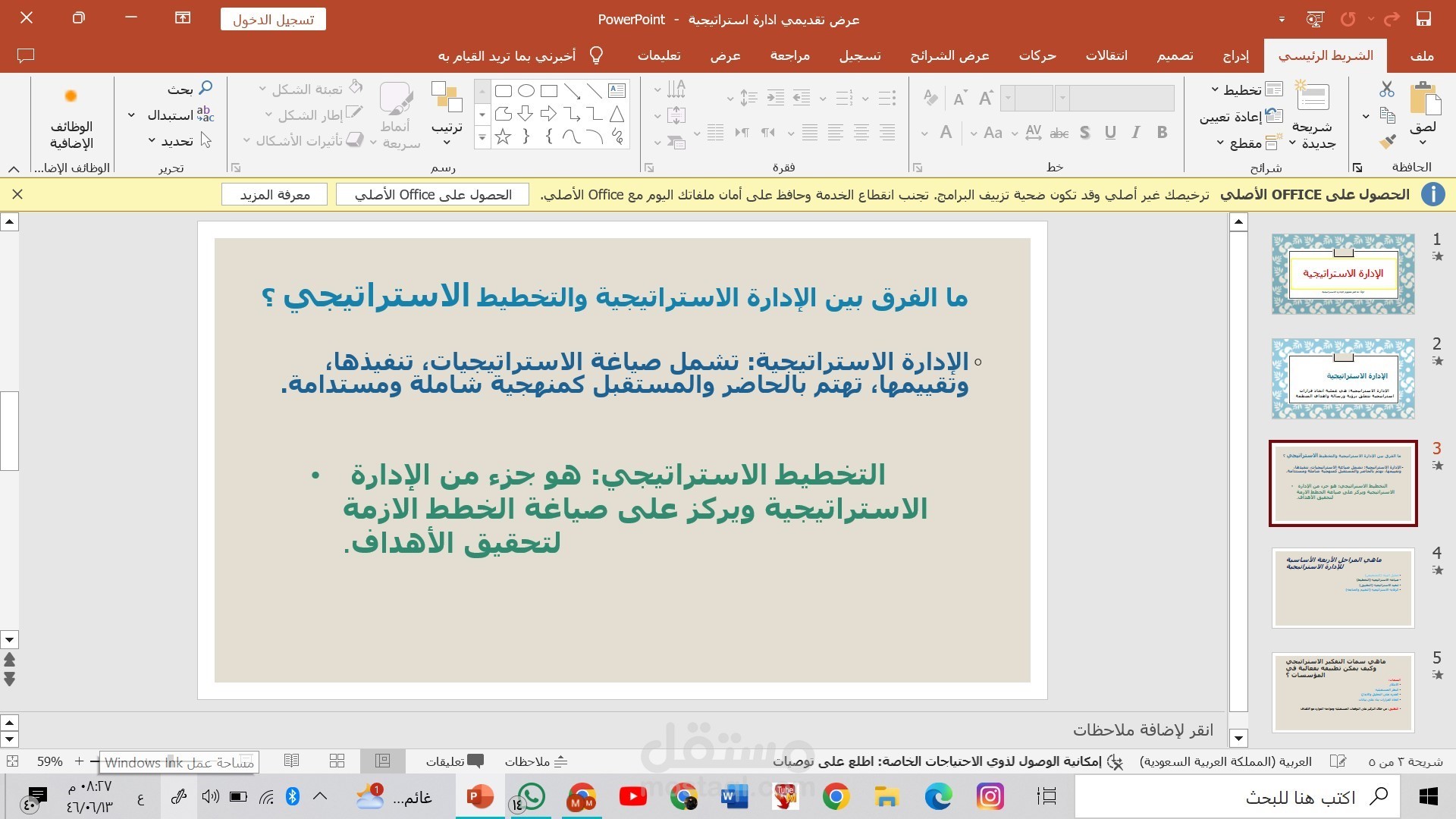The height and width of the screenshot is (819, 1456).
Task: Increase the list indent level
Action: click(x=776, y=98)
